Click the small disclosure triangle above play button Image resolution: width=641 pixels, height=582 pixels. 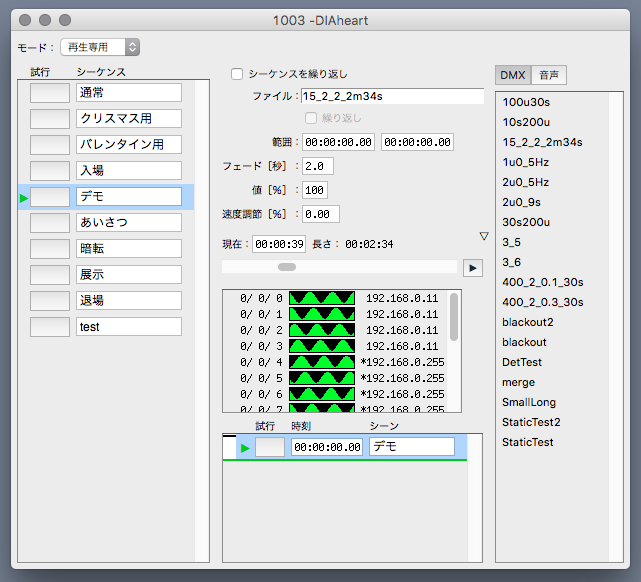coord(484,236)
